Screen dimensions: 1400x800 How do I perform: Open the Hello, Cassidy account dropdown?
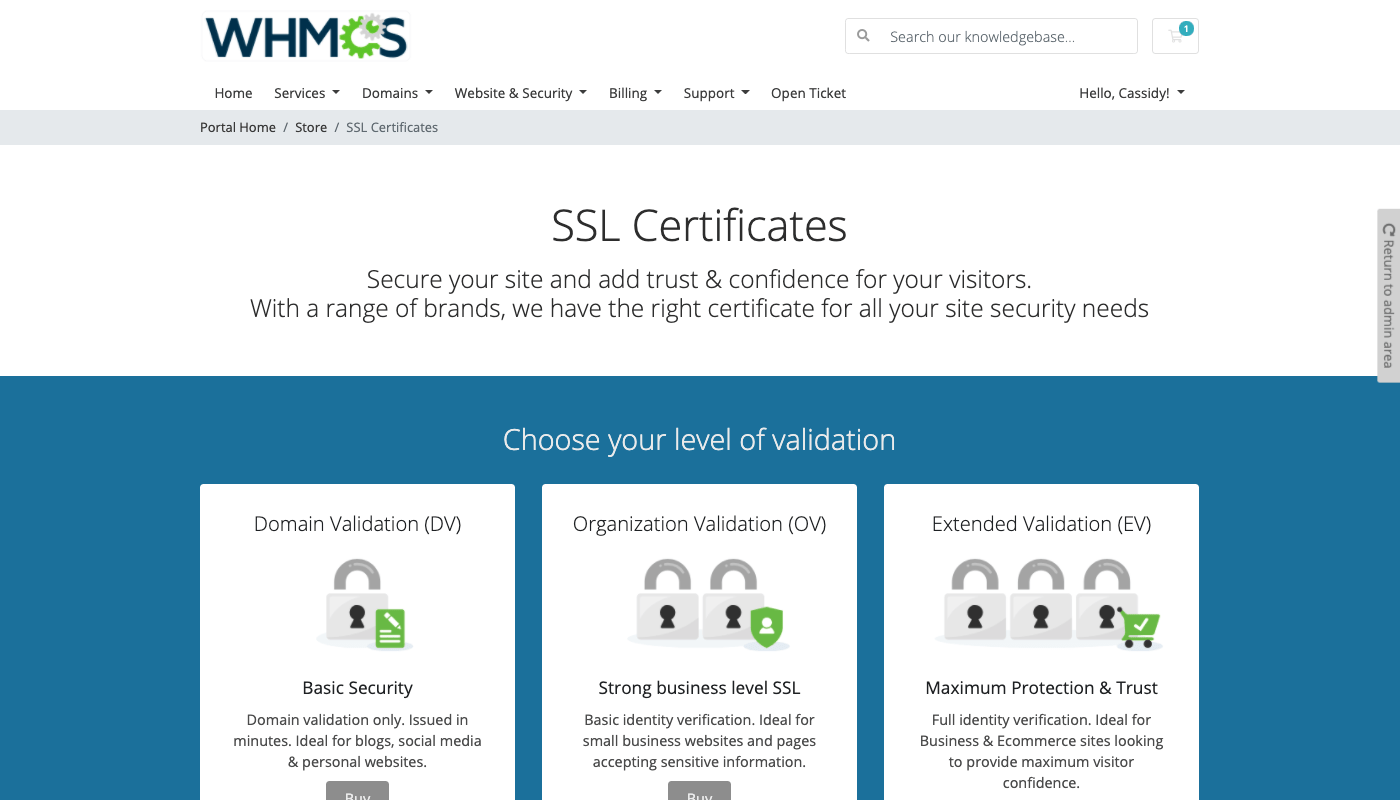1131,93
